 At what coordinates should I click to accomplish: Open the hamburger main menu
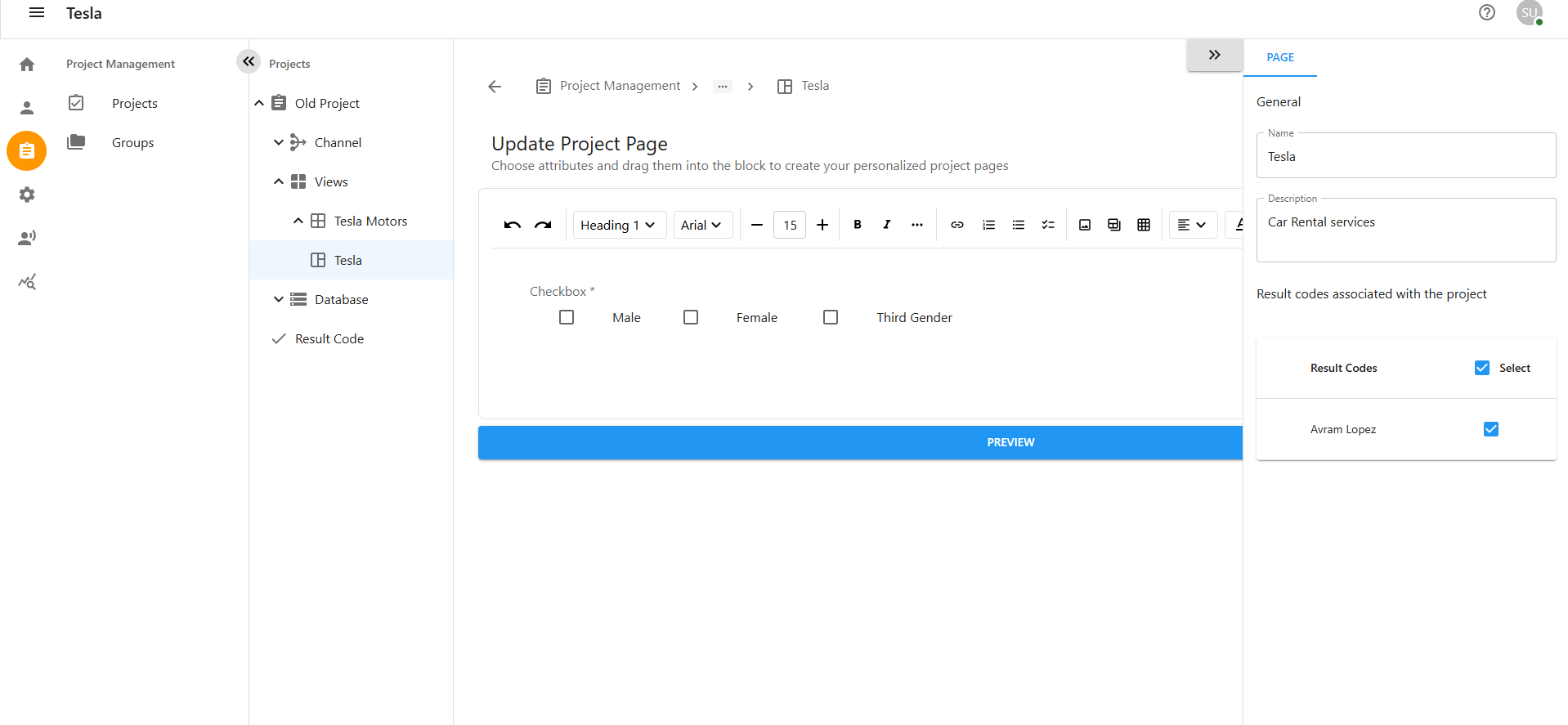click(37, 13)
